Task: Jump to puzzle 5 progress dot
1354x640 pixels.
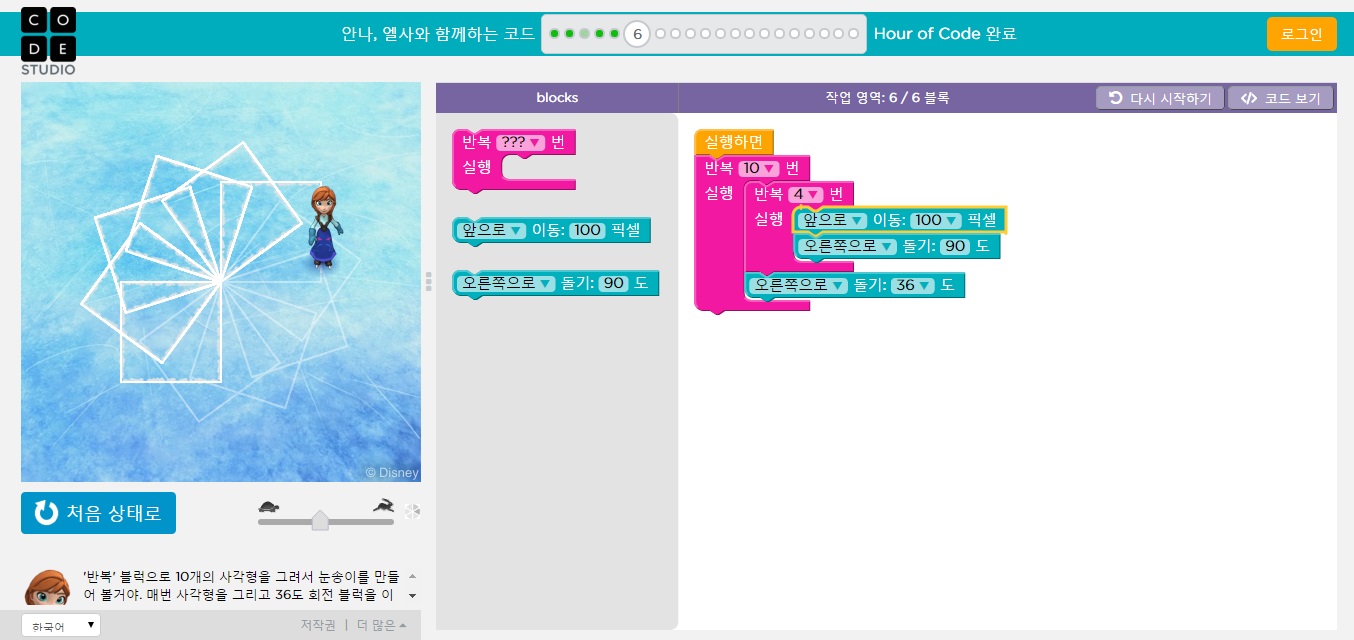Action: point(614,34)
